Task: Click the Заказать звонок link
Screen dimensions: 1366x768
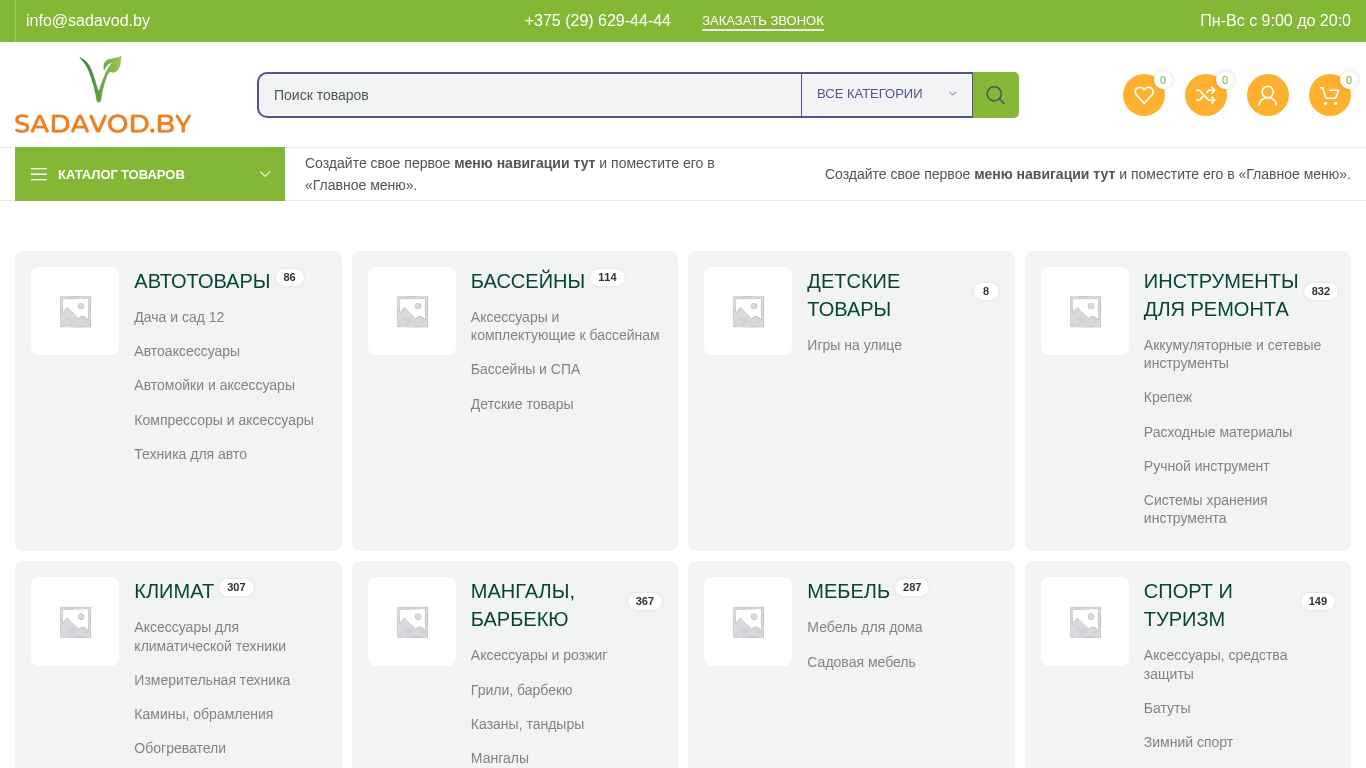Action: click(763, 21)
